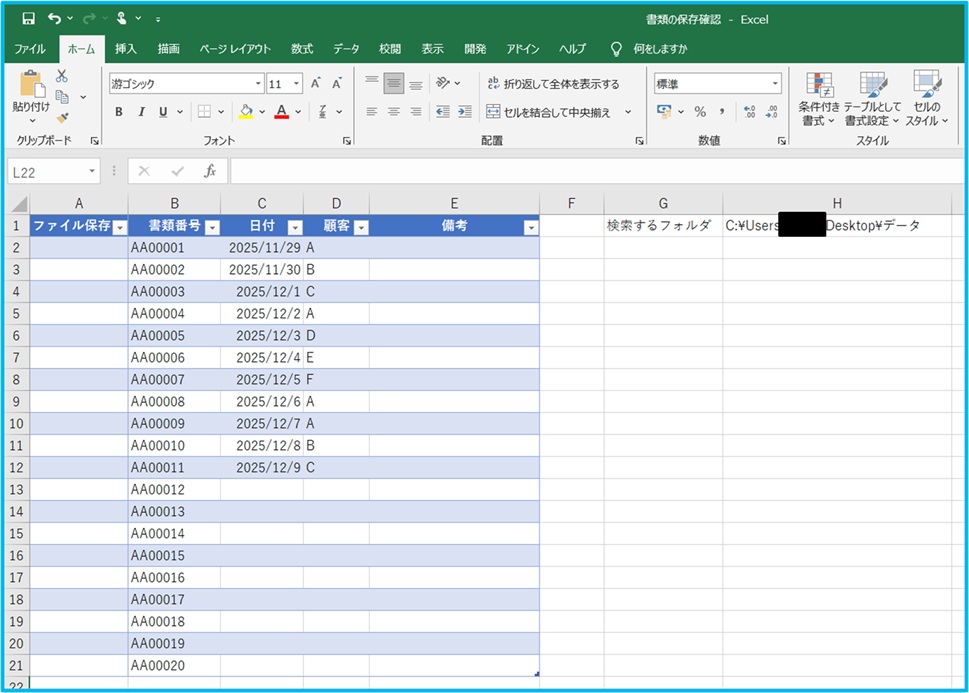This screenshot has width=969, height=693.
Task: Open the 書類番号 column filter dropdown
Action: [210, 227]
